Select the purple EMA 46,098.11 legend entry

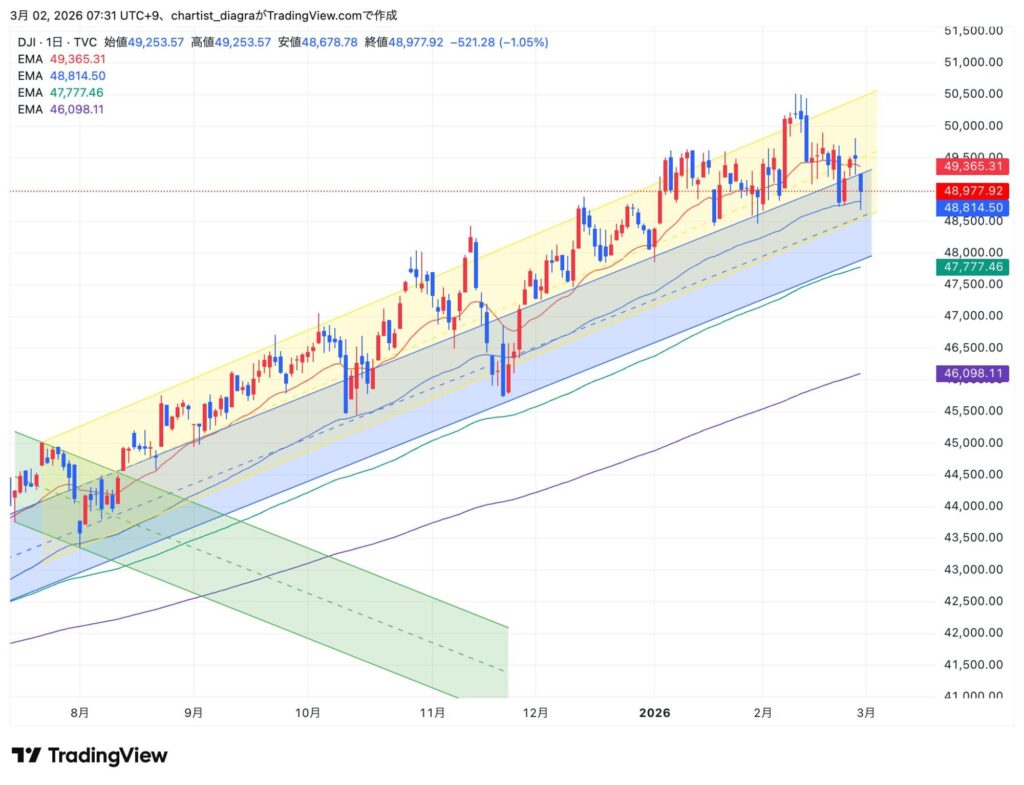(60, 108)
